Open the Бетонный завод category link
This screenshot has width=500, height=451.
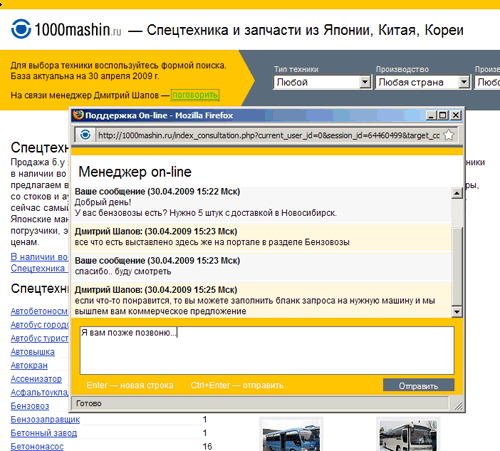(x=44, y=433)
